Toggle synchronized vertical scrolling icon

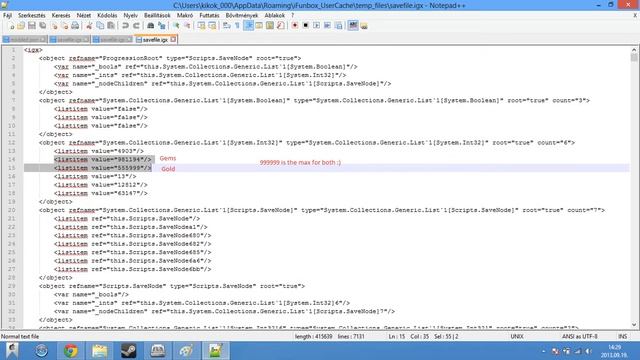pyautogui.click(x=201, y=26)
